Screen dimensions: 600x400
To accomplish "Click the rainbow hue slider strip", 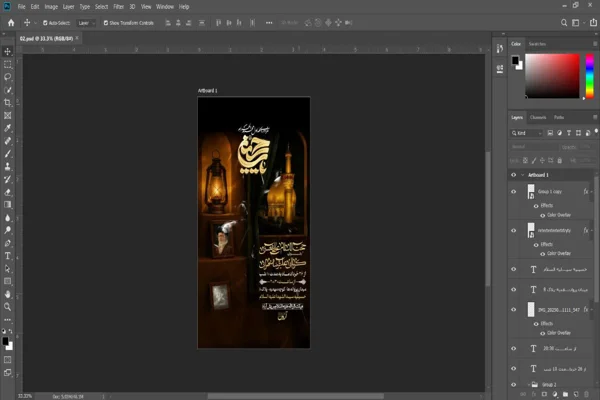I will (x=590, y=76).
